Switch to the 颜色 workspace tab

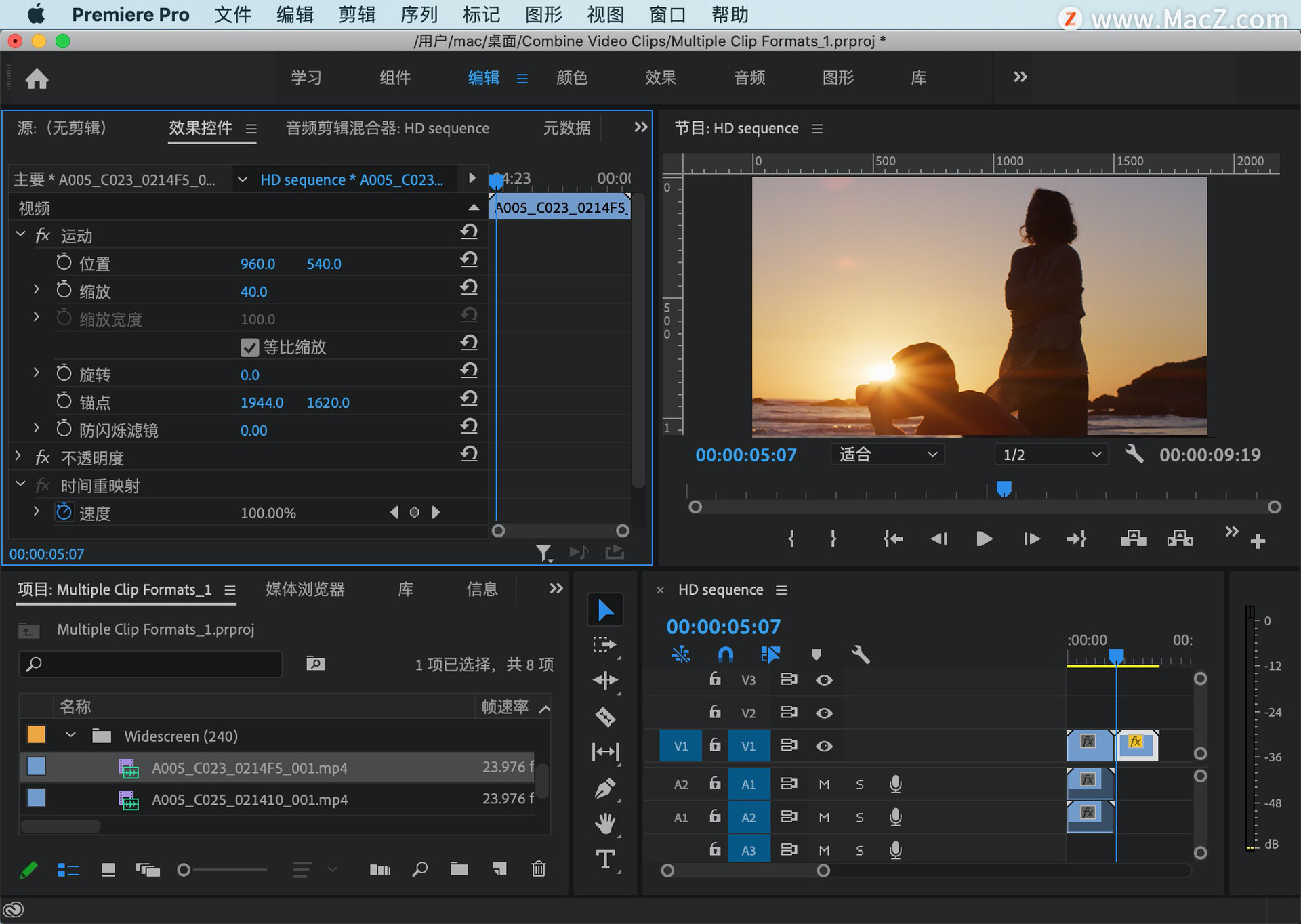pyautogui.click(x=571, y=78)
